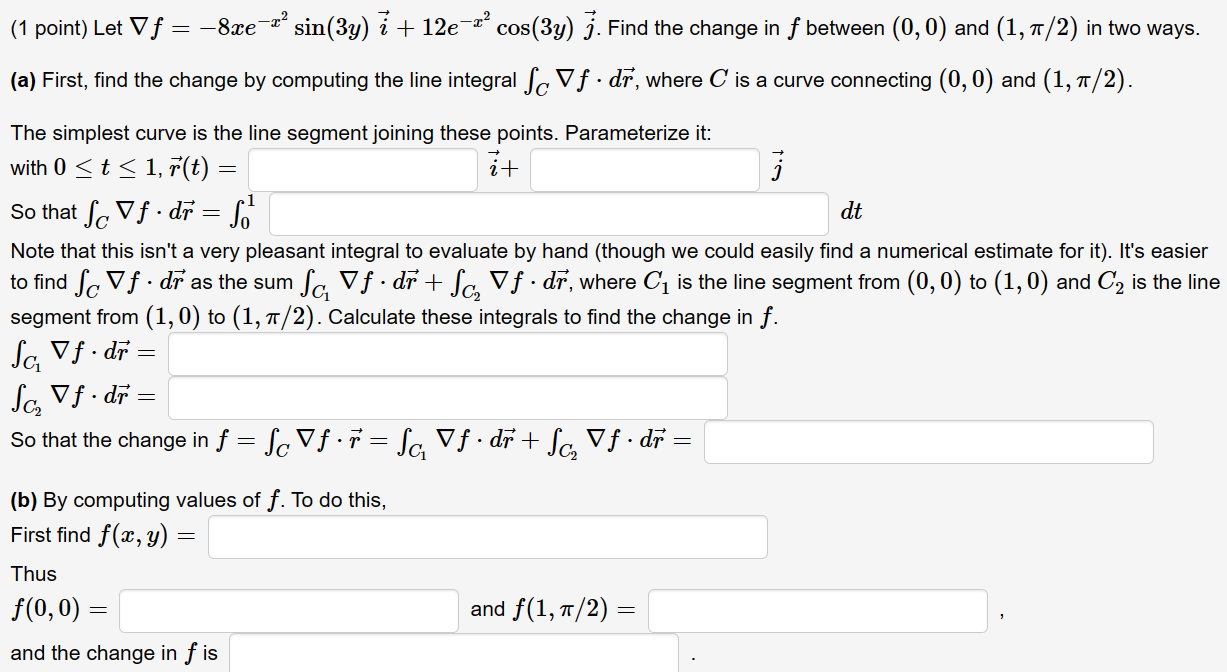Click the answer box for the C1 line integral

click(x=447, y=354)
